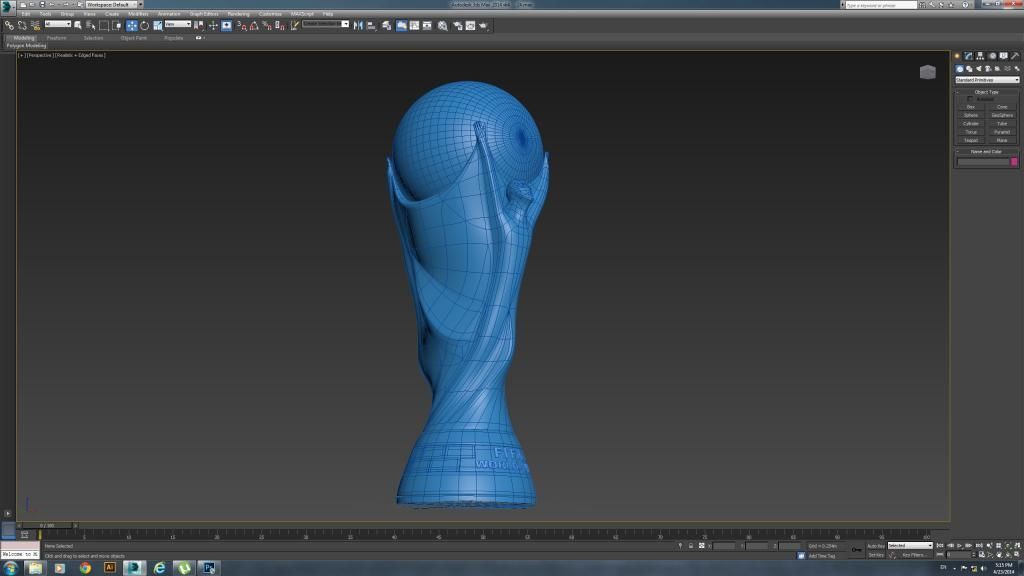Click the Teapot primitive button

pos(970,140)
